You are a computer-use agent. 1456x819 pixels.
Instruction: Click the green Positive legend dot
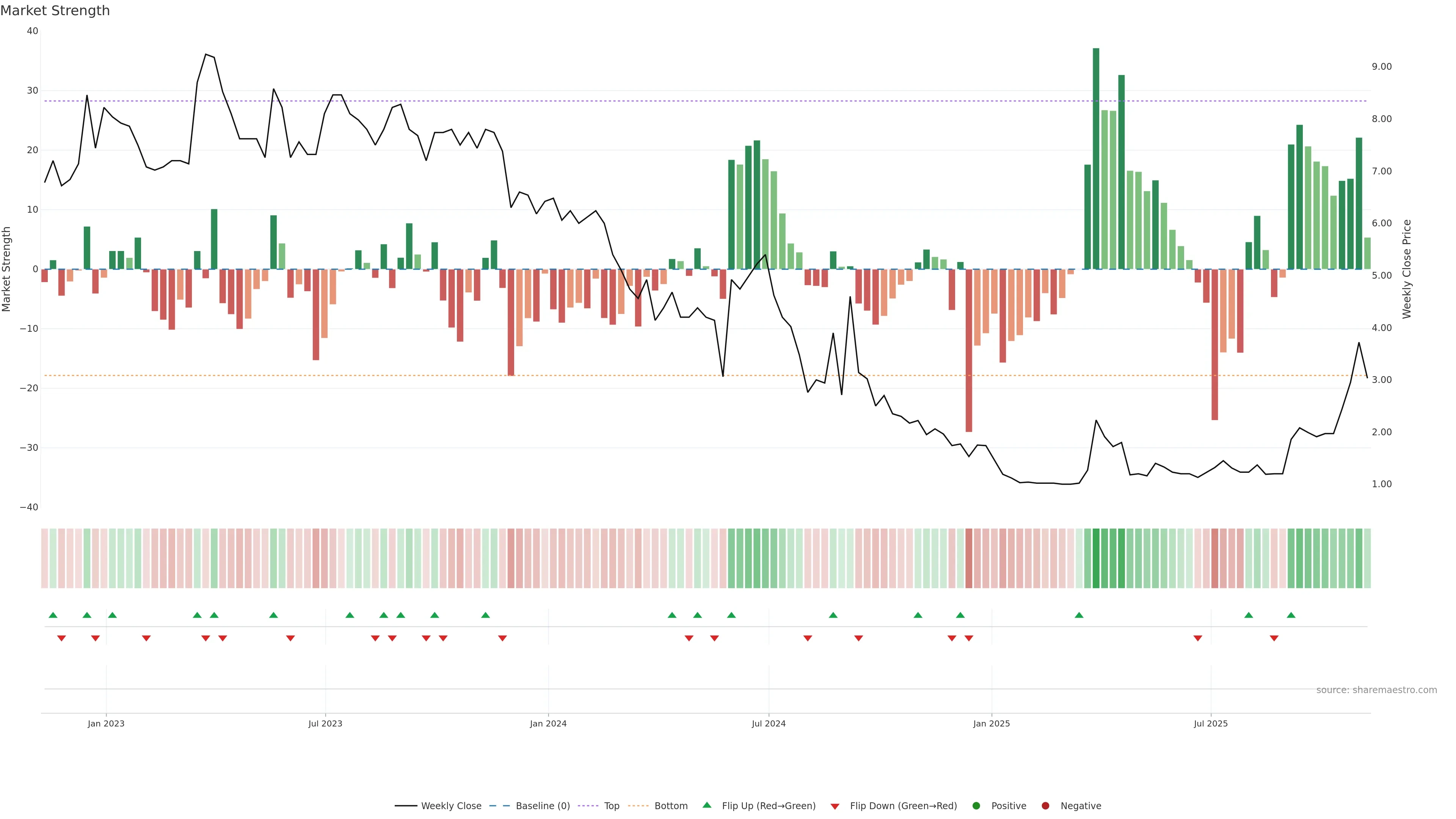(976, 806)
